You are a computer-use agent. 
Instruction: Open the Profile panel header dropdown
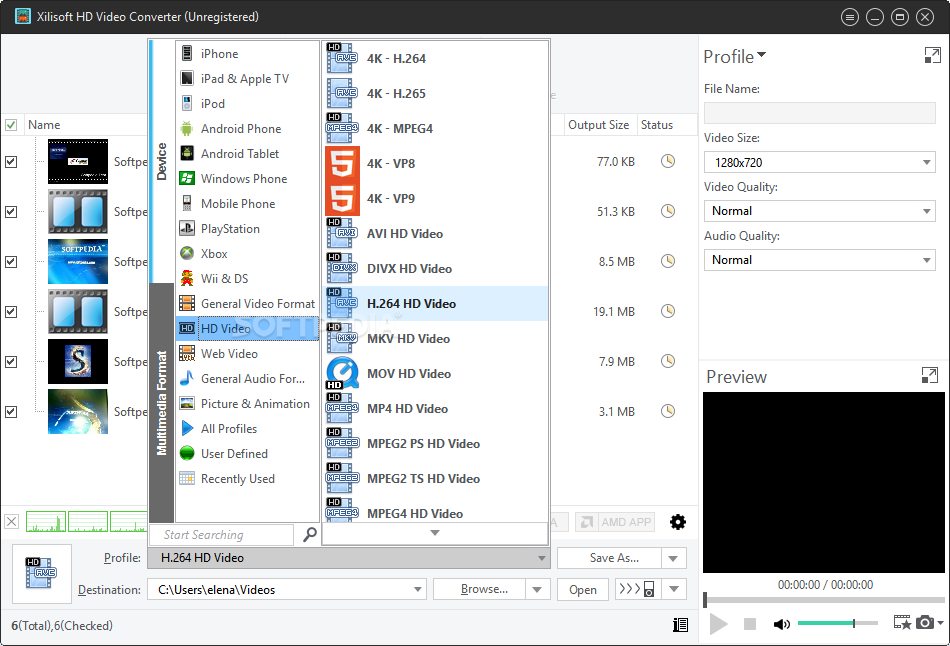click(x=762, y=55)
